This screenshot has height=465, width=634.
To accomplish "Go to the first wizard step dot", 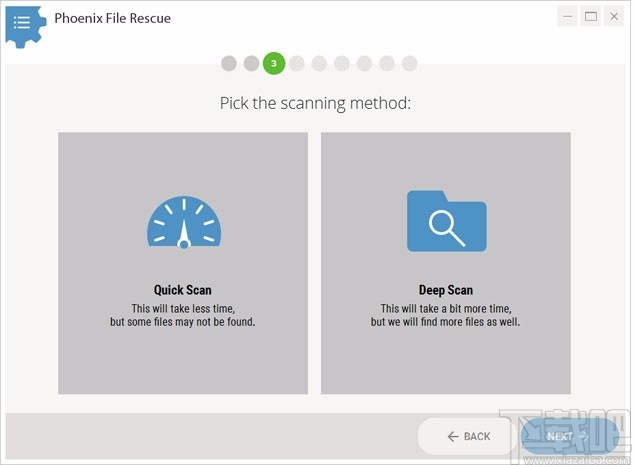I will [x=229, y=64].
